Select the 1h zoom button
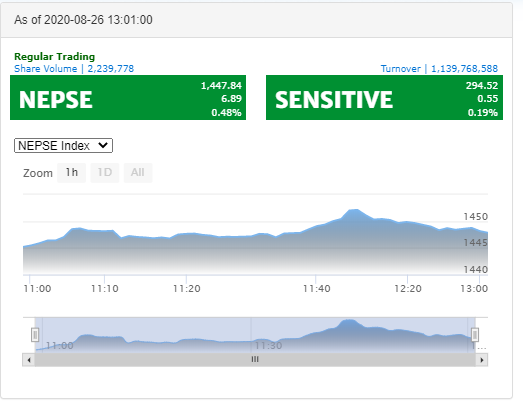The image size is (523, 407). click(71, 172)
